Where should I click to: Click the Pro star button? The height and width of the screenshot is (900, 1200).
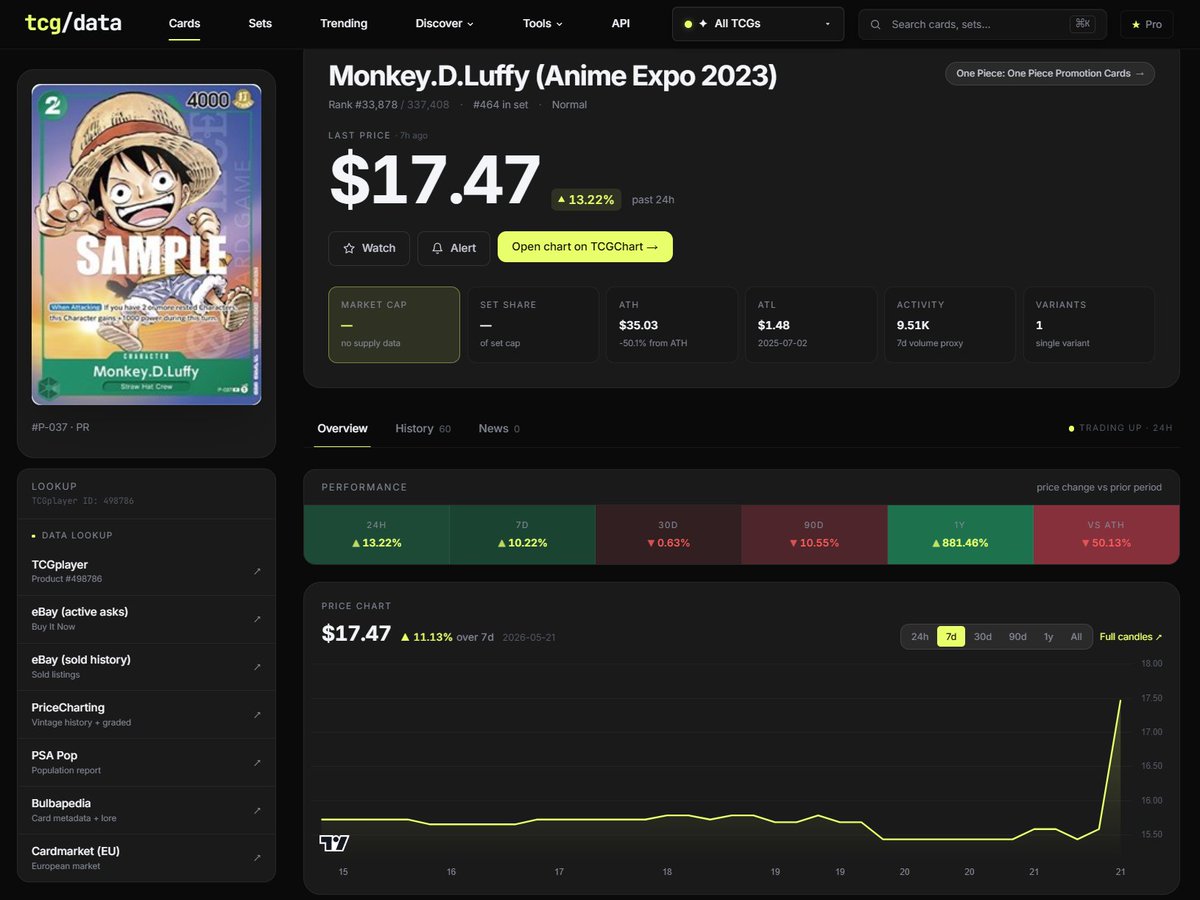coord(1146,24)
